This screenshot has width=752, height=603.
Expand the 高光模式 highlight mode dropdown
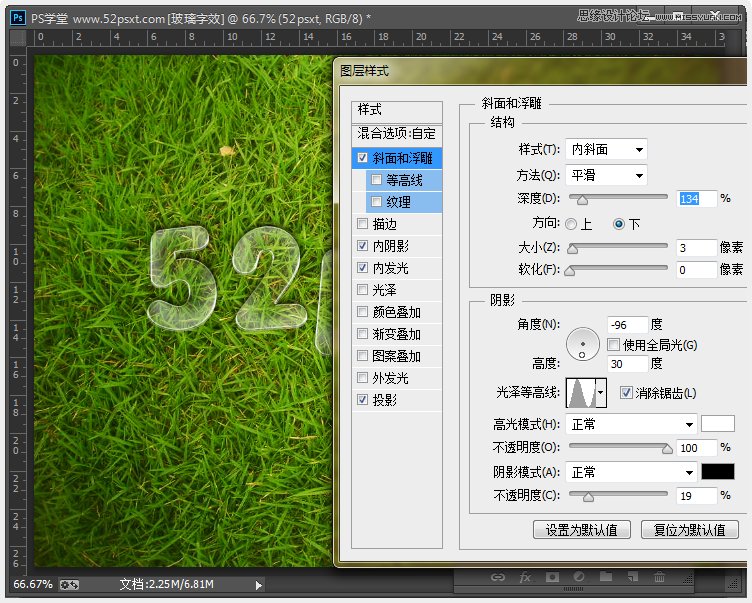point(631,425)
